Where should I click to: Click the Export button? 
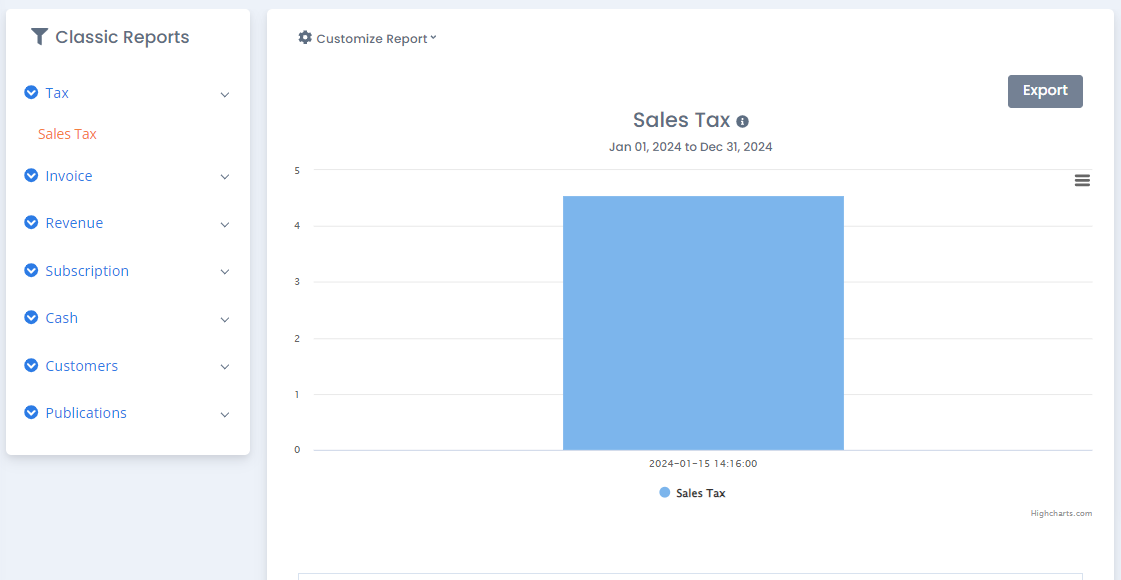point(1045,91)
